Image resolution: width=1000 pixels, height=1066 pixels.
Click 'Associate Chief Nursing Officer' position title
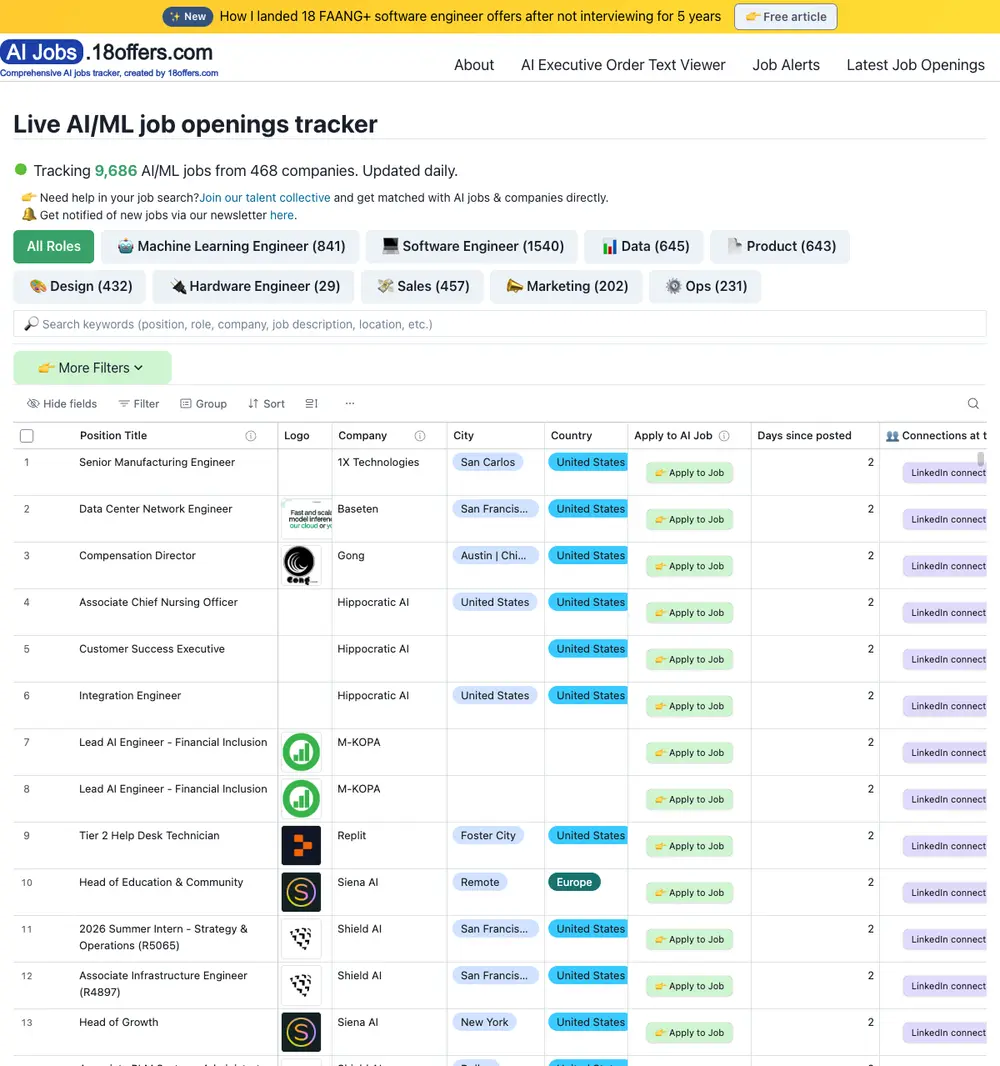pyautogui.click(x=158, y=602)
